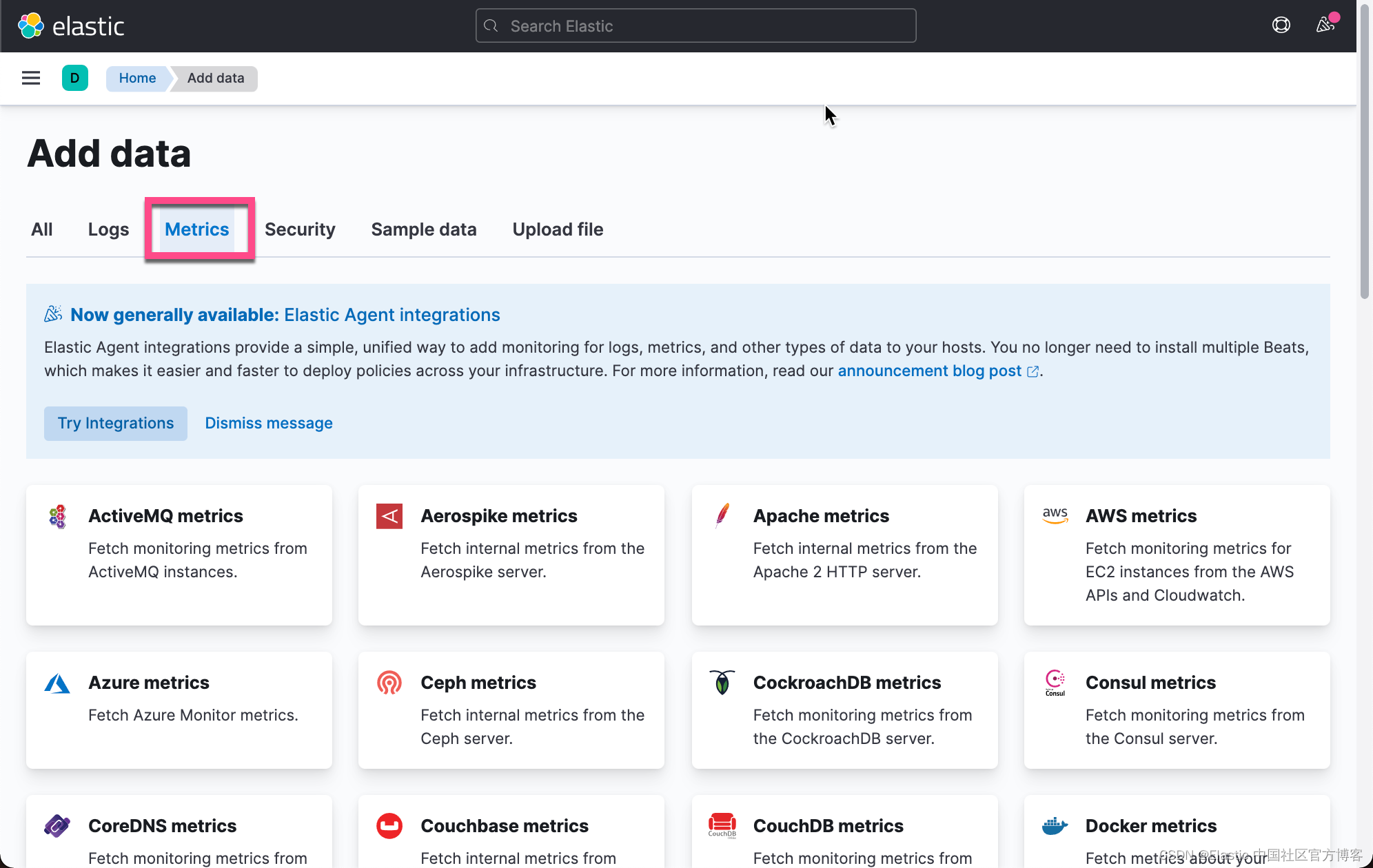Click the Elastic logo icon
The height and width of the screenshot is (868, 1373).
[31, 26]
